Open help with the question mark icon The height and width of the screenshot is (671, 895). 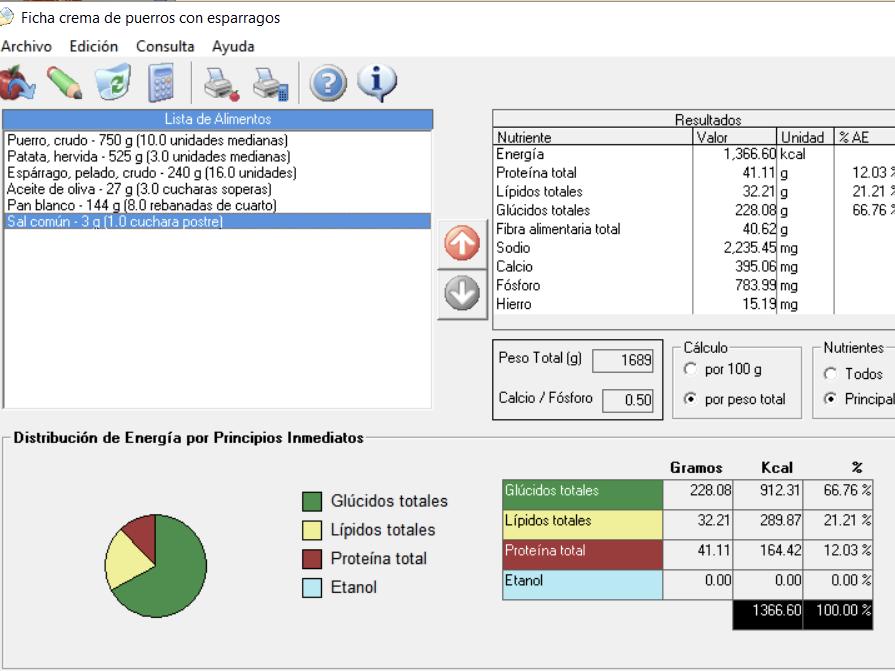pyautogui.click(x=328, y=84)
